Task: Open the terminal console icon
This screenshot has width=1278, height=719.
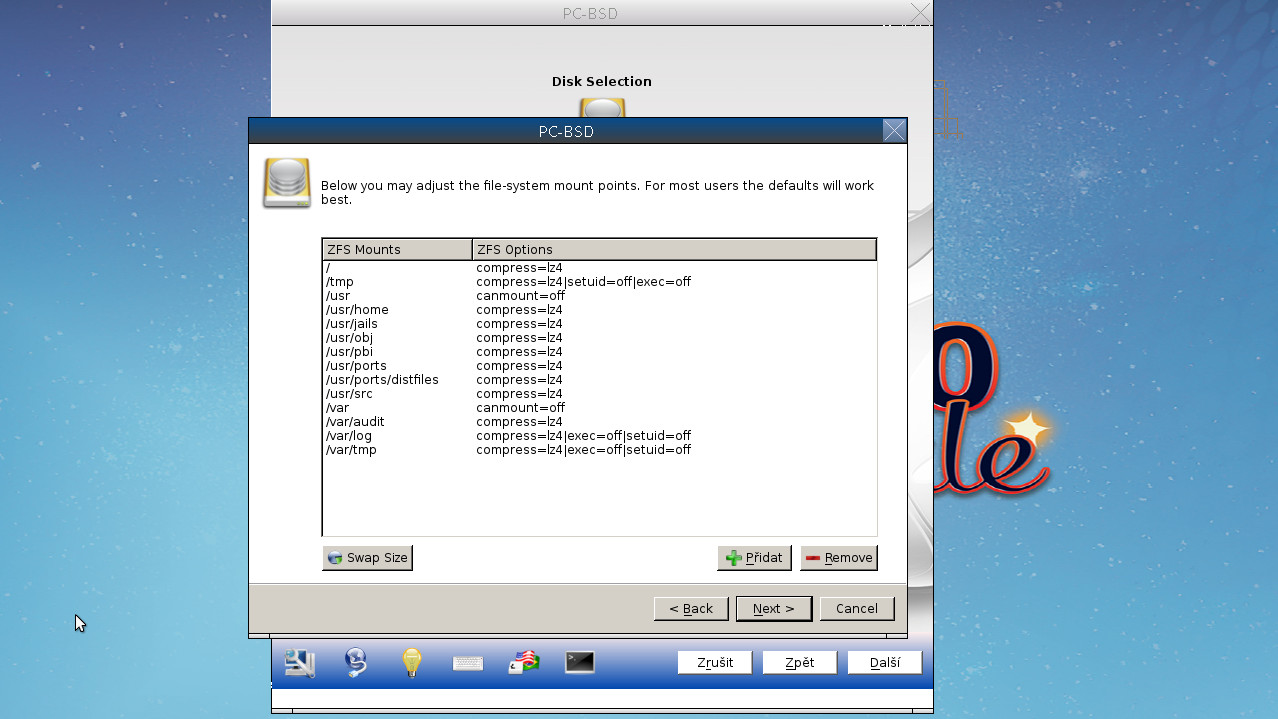Action: pyautogui.click(x=579, y=662)
